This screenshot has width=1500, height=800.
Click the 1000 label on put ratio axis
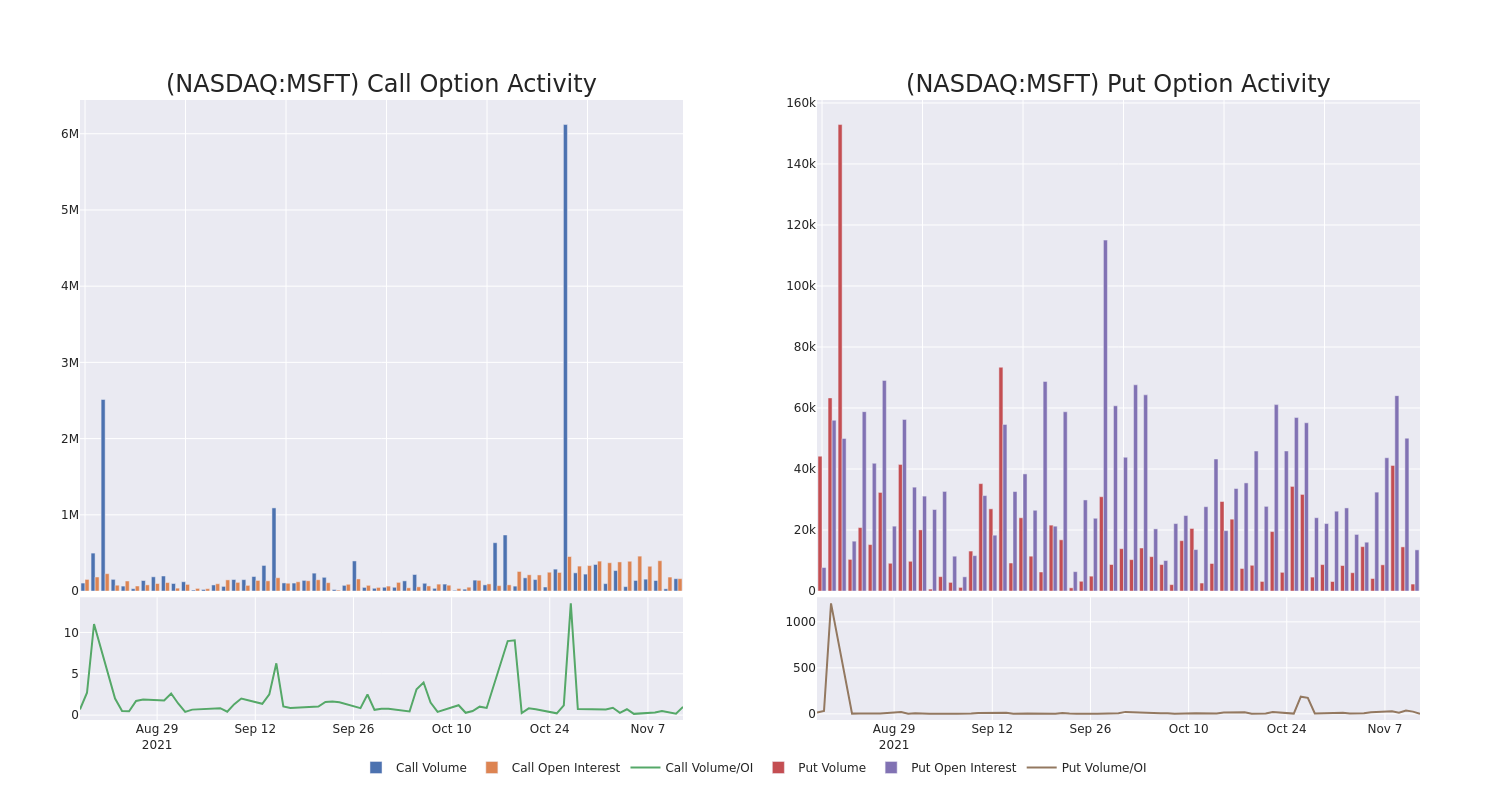(x=800, y=622)
